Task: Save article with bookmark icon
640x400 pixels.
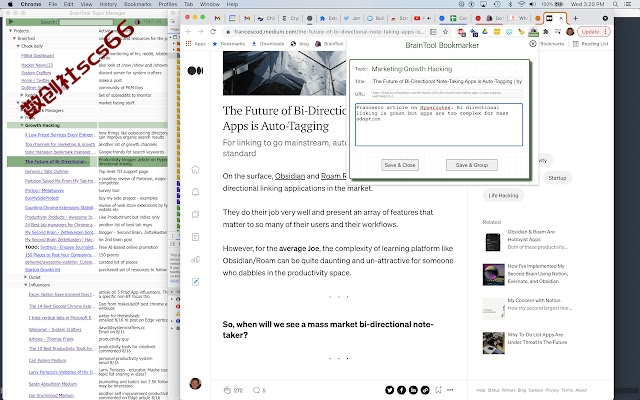Action: pos(438,390)
